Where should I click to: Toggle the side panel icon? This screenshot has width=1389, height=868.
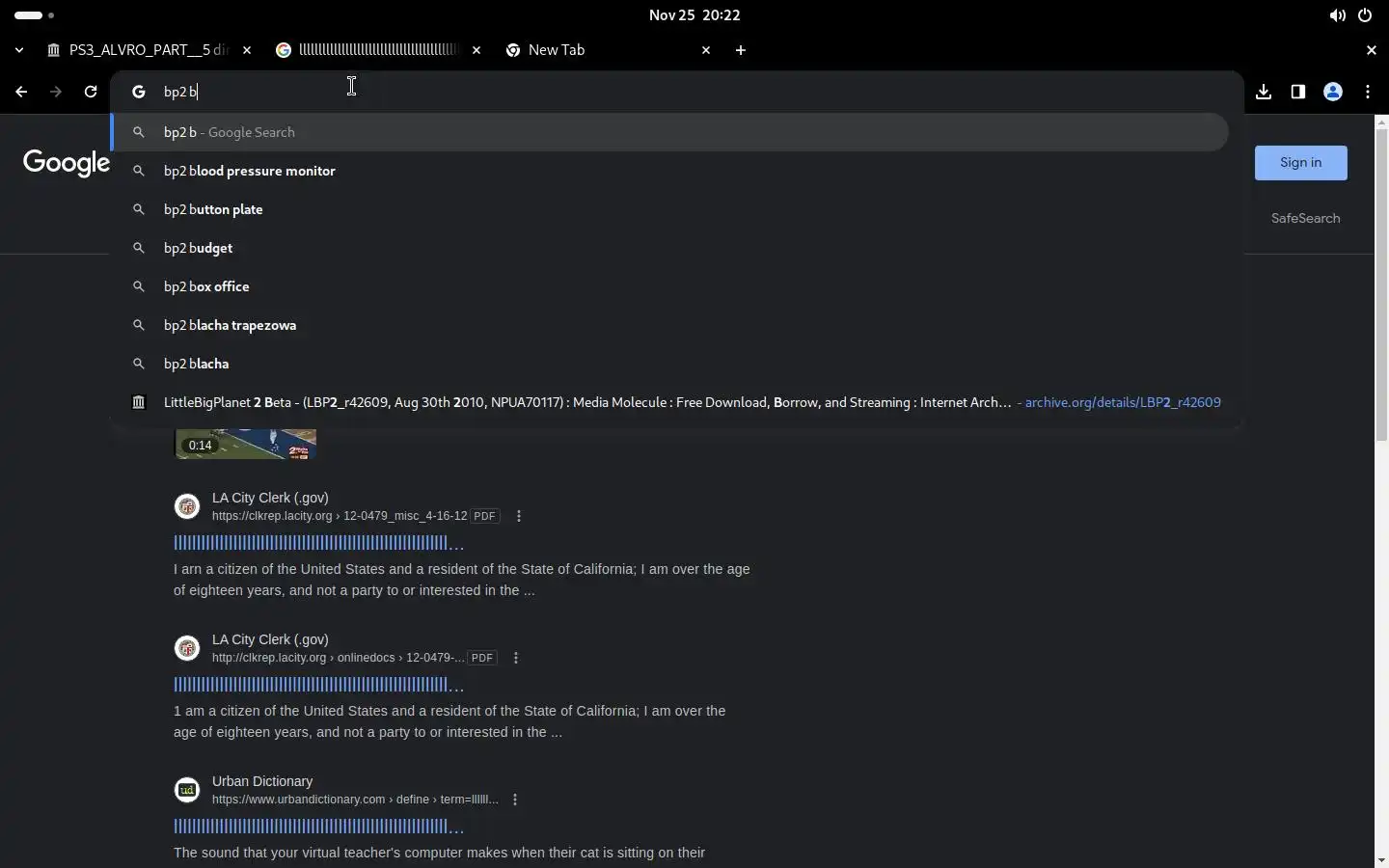1298,92
